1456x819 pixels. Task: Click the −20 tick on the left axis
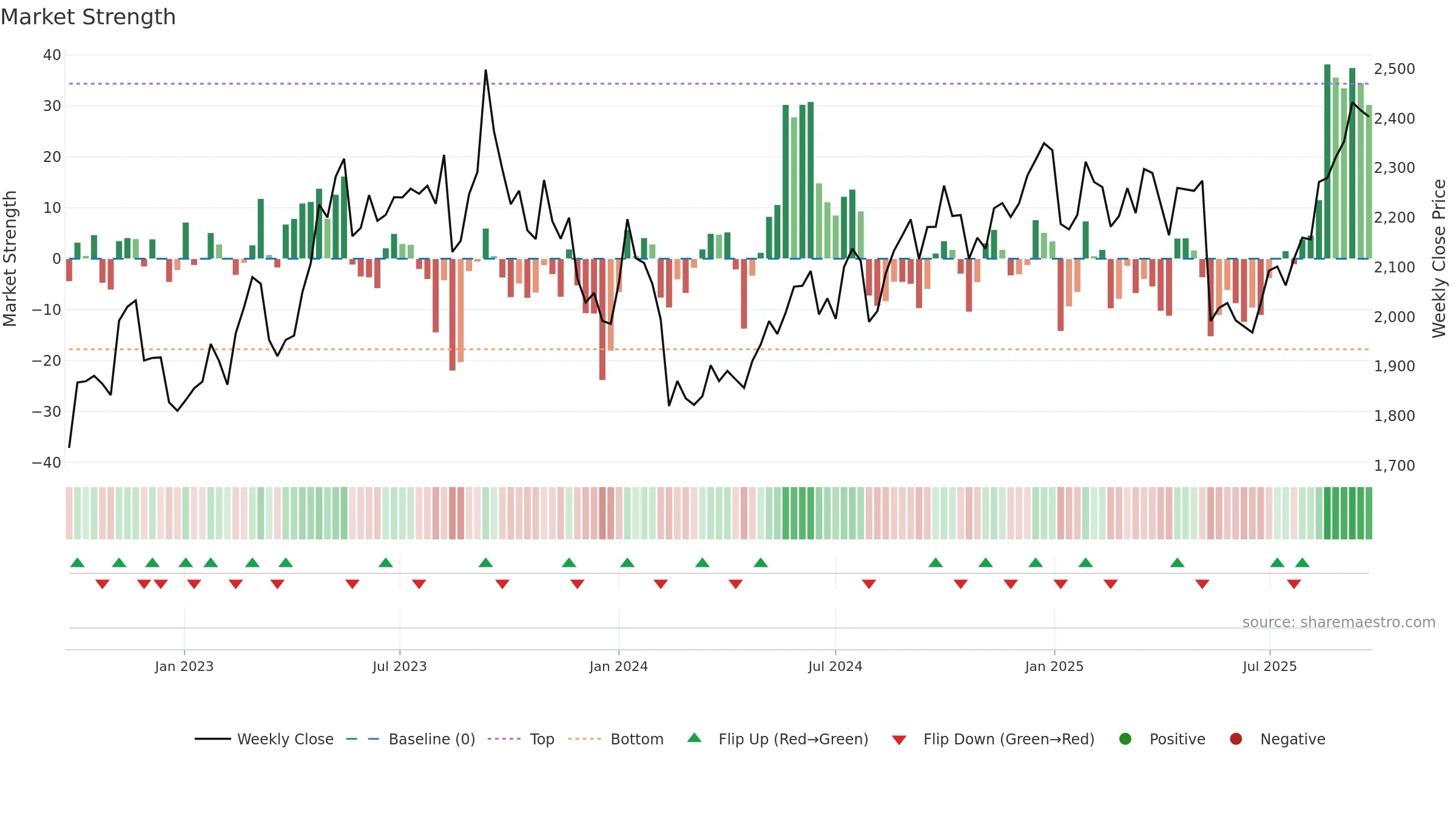[47, 361]
